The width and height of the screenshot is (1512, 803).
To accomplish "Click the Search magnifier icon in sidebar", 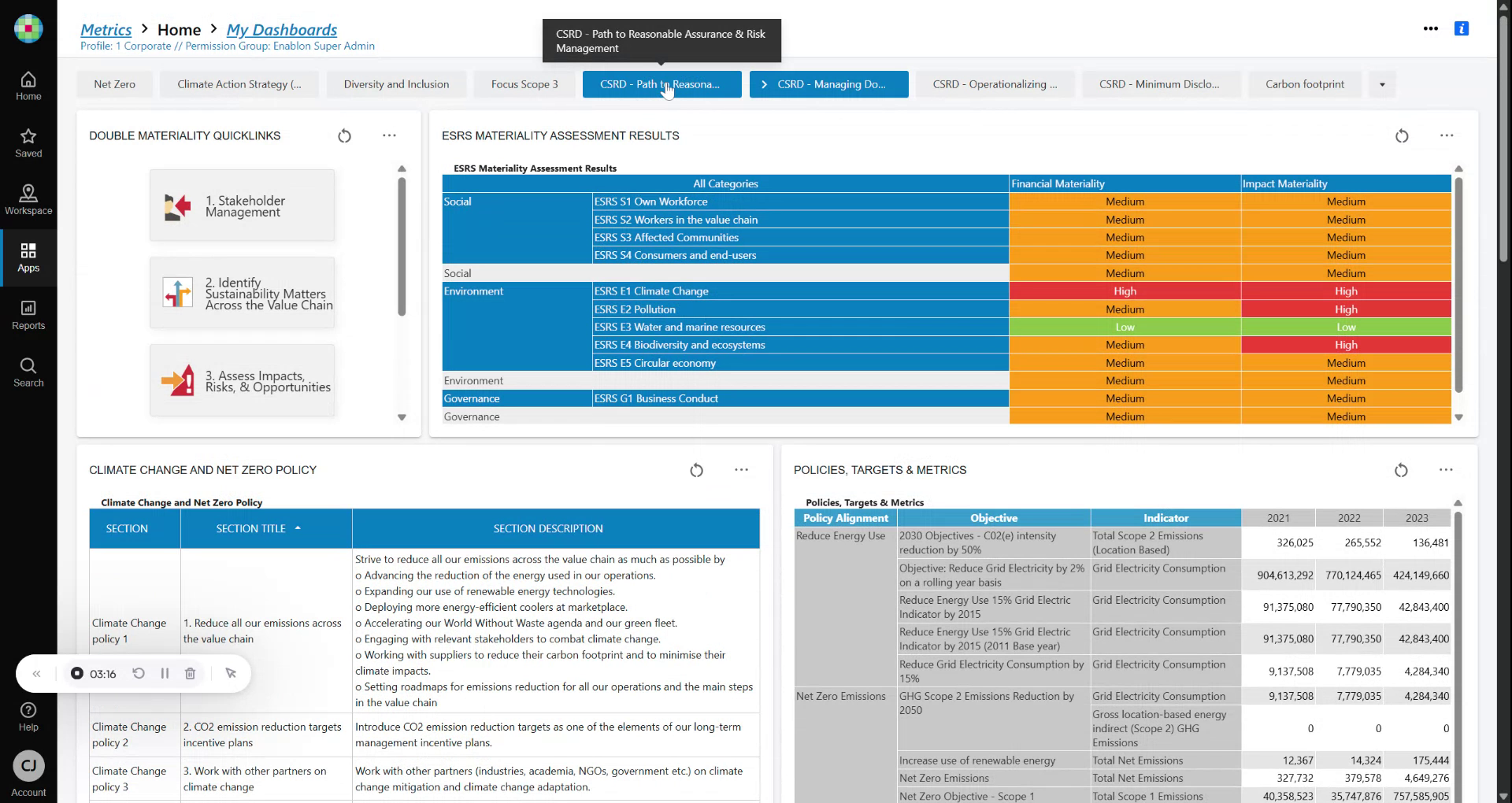I will (28, 372).
